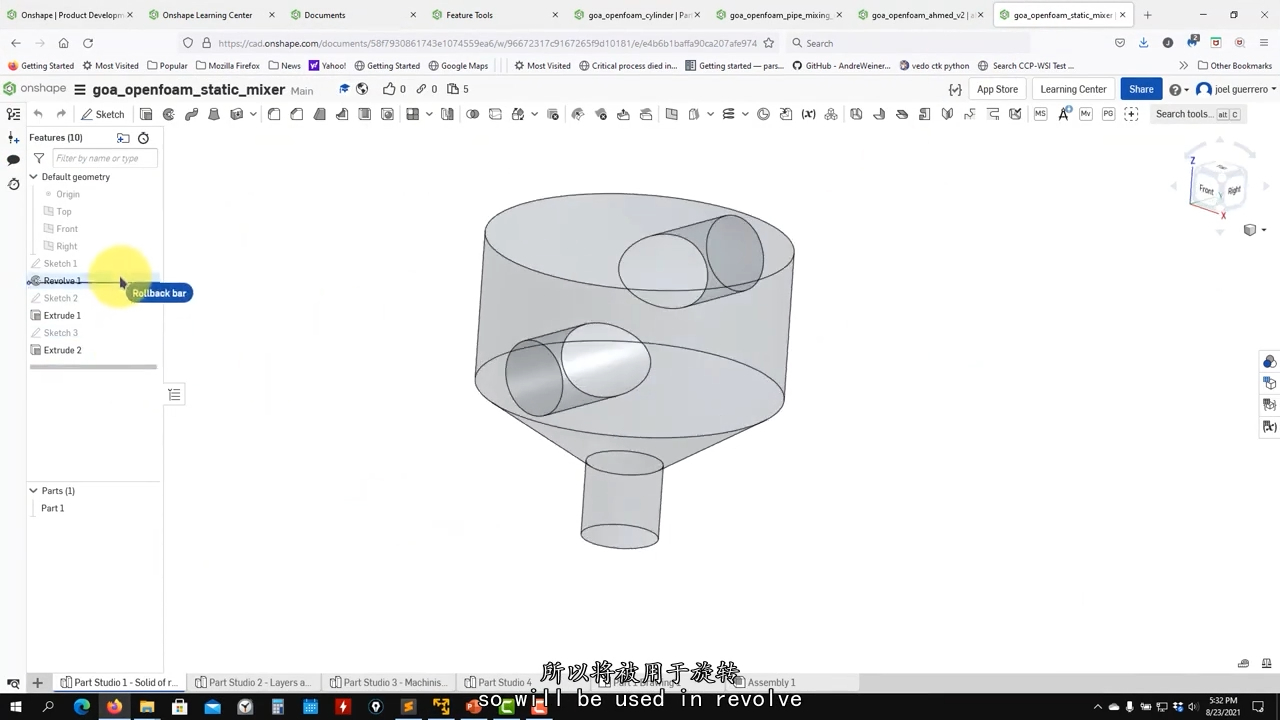Select the Shell tool icon
The width and height of the screenshot is (1280, 720).
362,114
